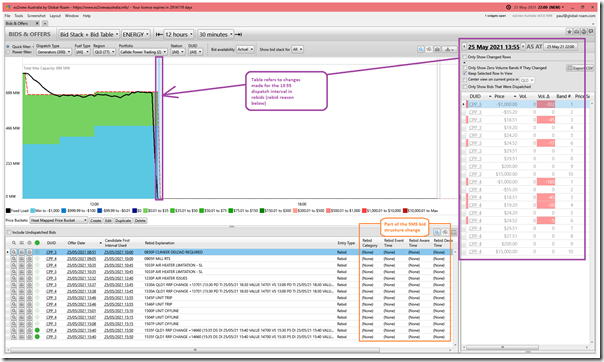
Task: Tick Center view on current price checkbox
Action: 465,80
